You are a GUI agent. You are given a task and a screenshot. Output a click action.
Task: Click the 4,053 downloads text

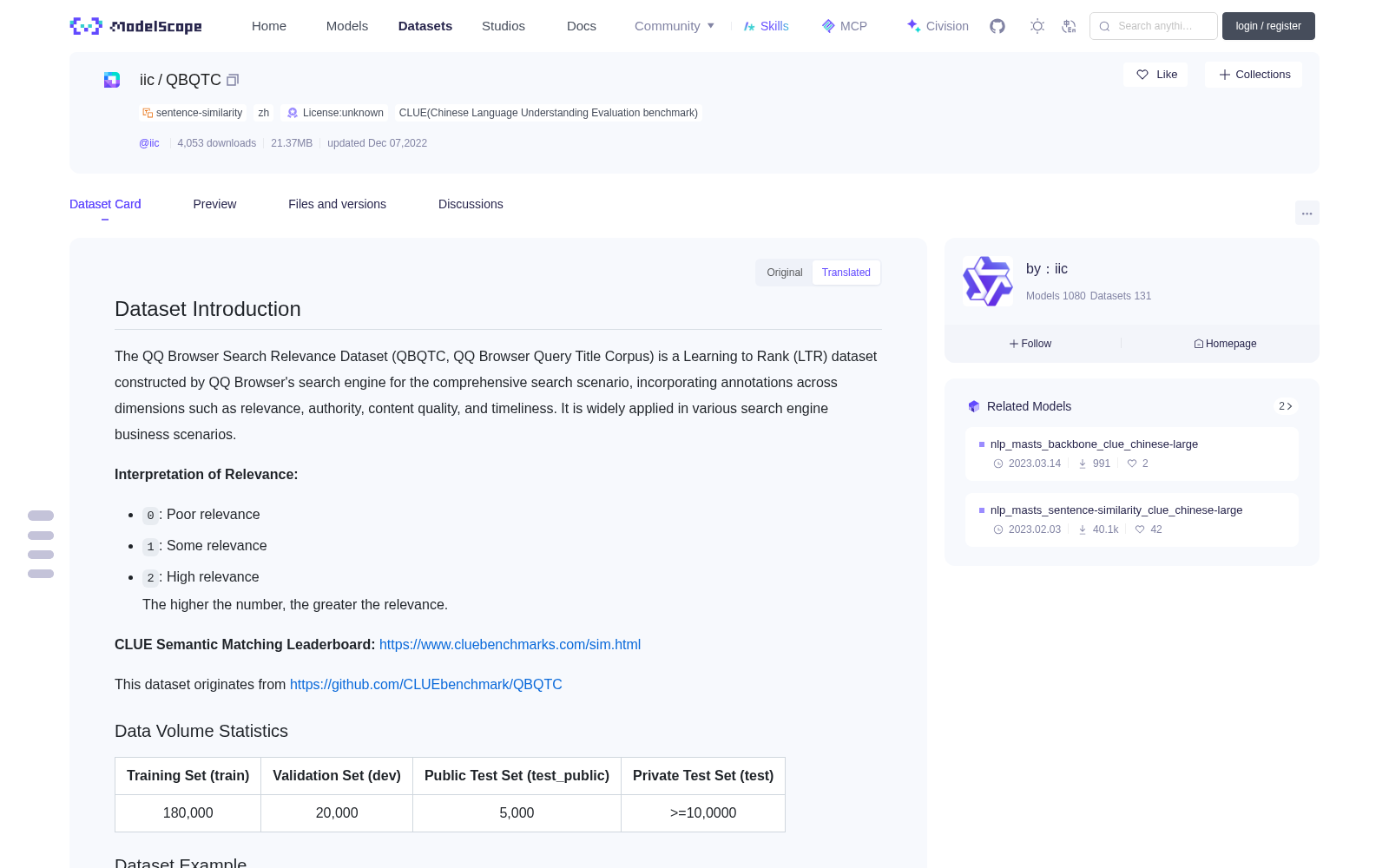tap(217, 143)
